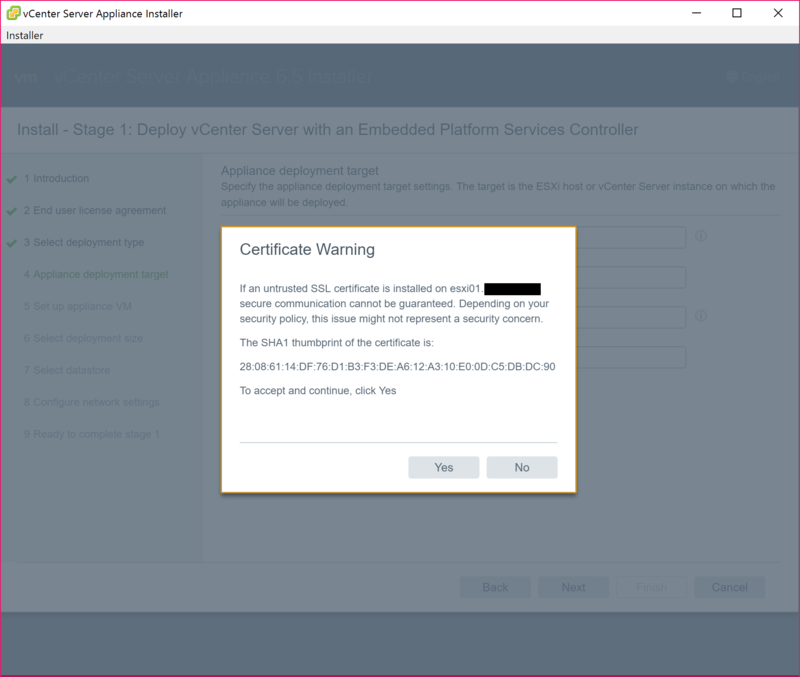Click the green checkmark beside End user license agreement

12,211
